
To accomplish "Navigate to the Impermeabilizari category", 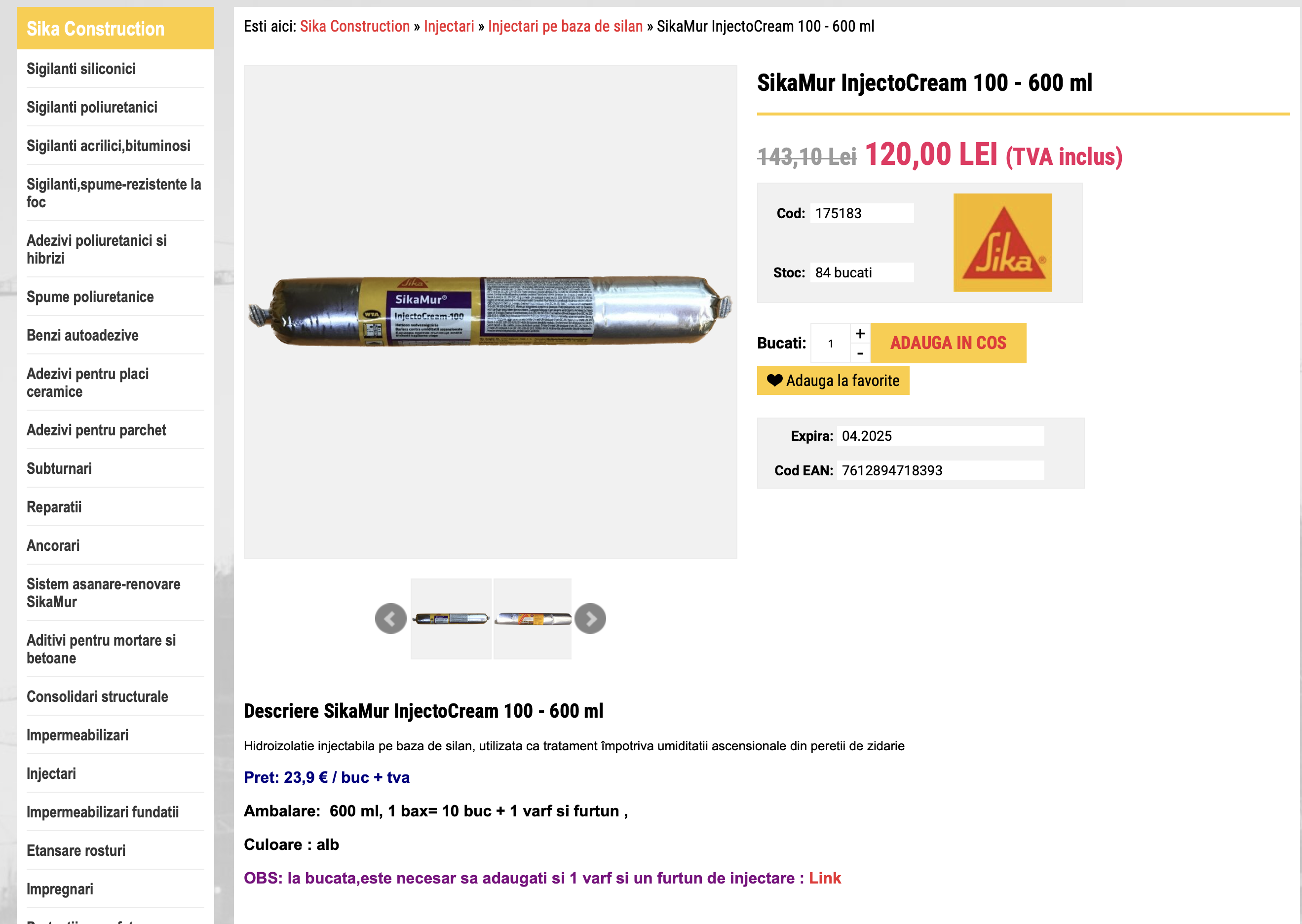I will click(x=77, y=735).
